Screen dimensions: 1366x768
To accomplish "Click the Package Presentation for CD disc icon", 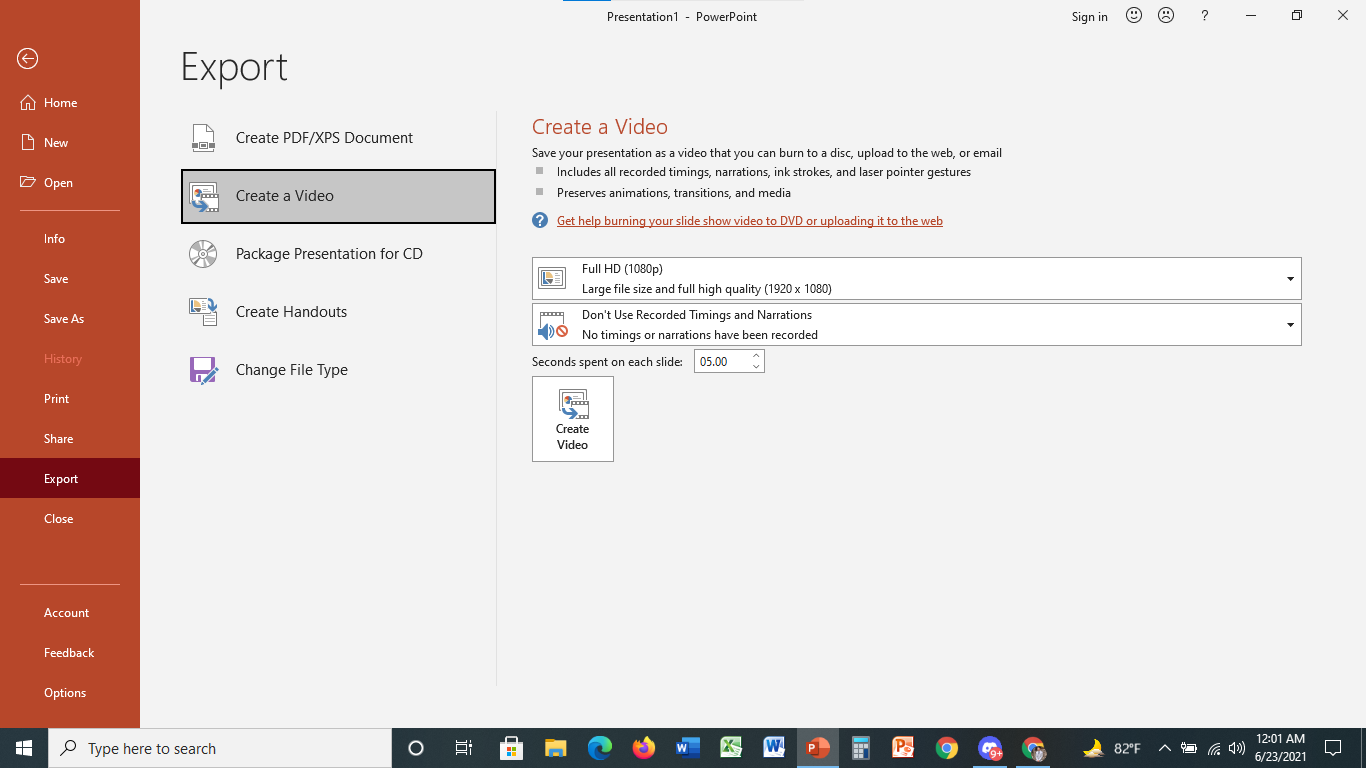I will (x=203, y=254).
